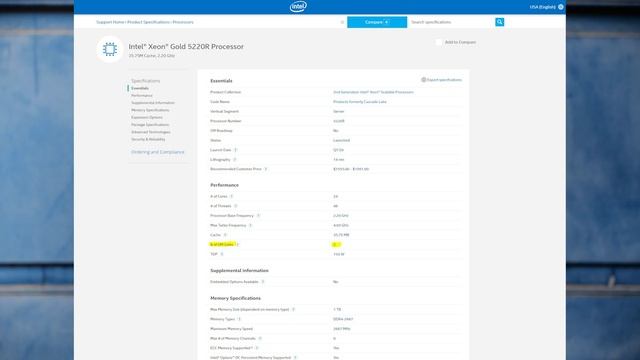Click the info icon beside Recommended Customer Price
Screen dimensions: 640x360
tap(266, 169)
